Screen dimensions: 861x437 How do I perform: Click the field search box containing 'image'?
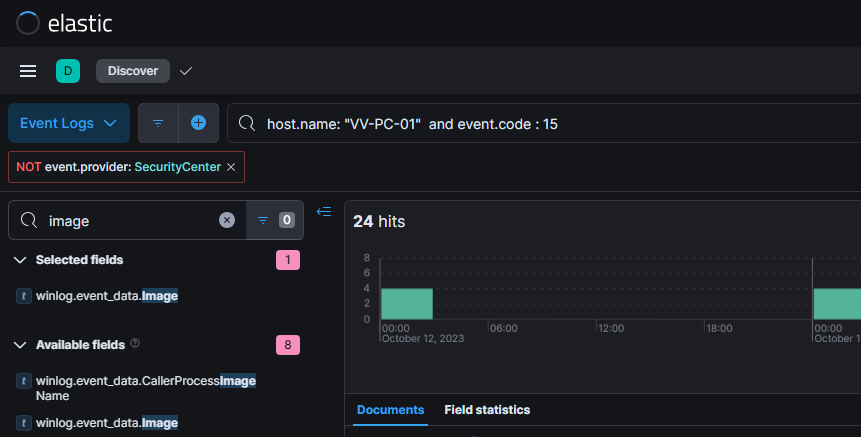pyautogui.click(x=127, y=221)
